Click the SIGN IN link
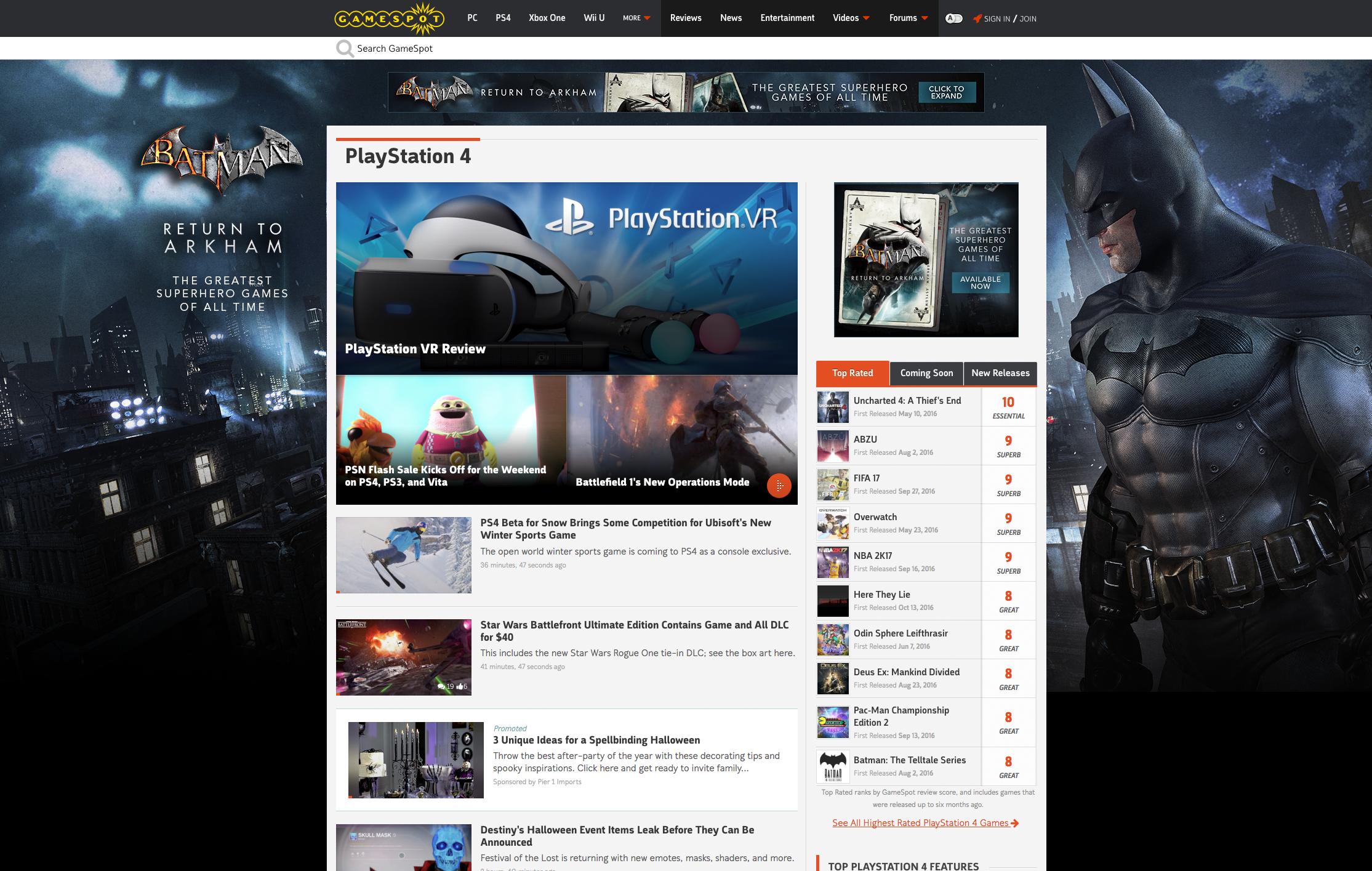Image resolution: width=1372 pixels, height=871 pixels. [997, 19]
